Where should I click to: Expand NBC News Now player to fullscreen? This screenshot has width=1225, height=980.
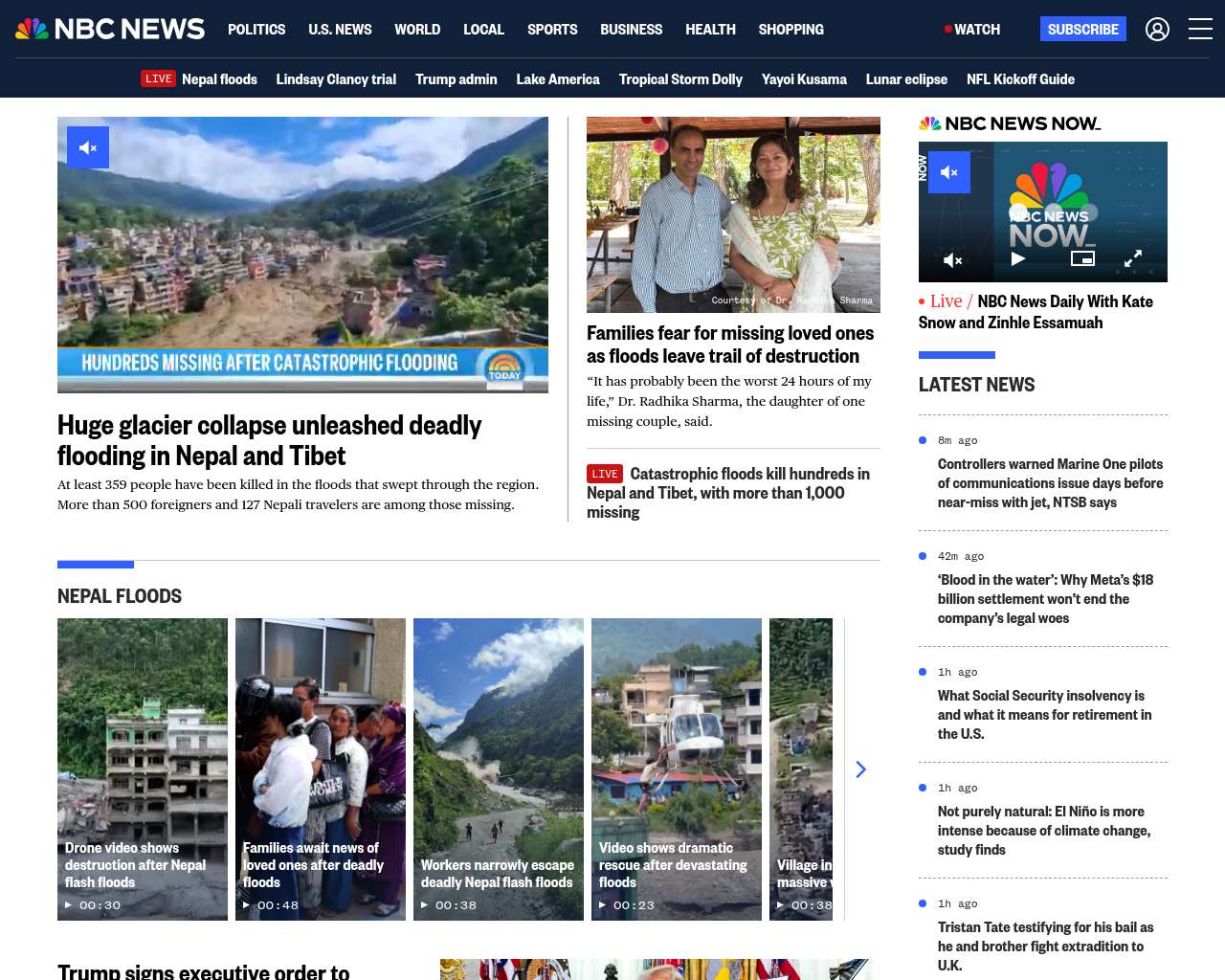[x=1133, y=258]
